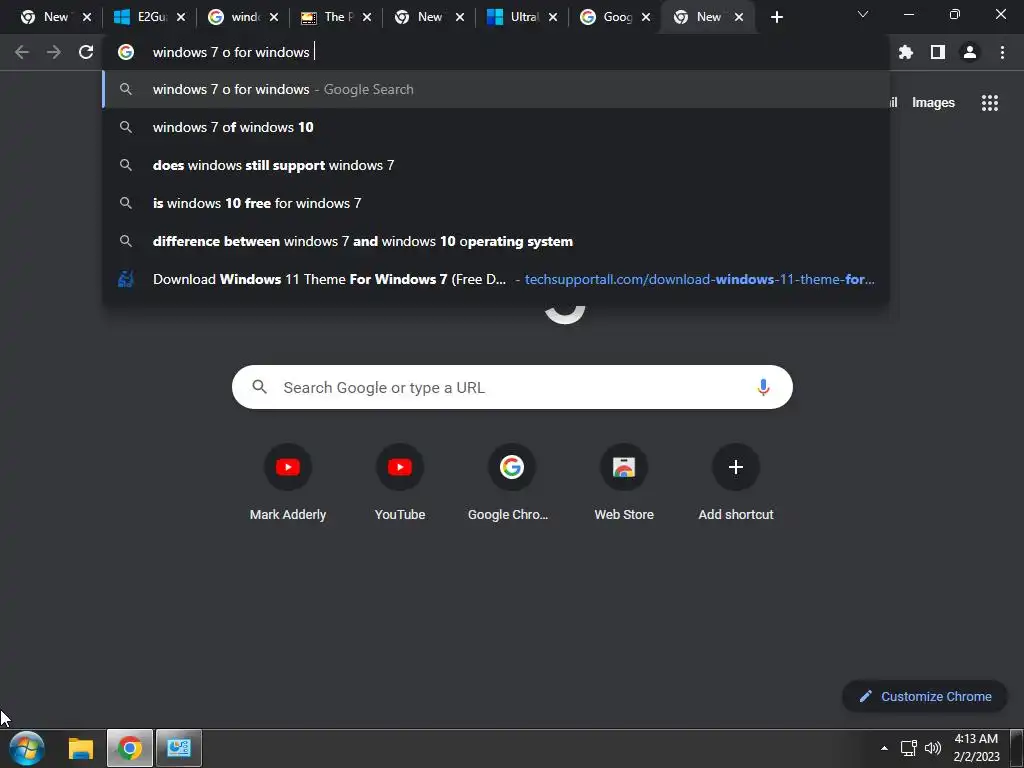Switch to the Ultral tab
This screenshot has width=1024, height=768.
522,17
